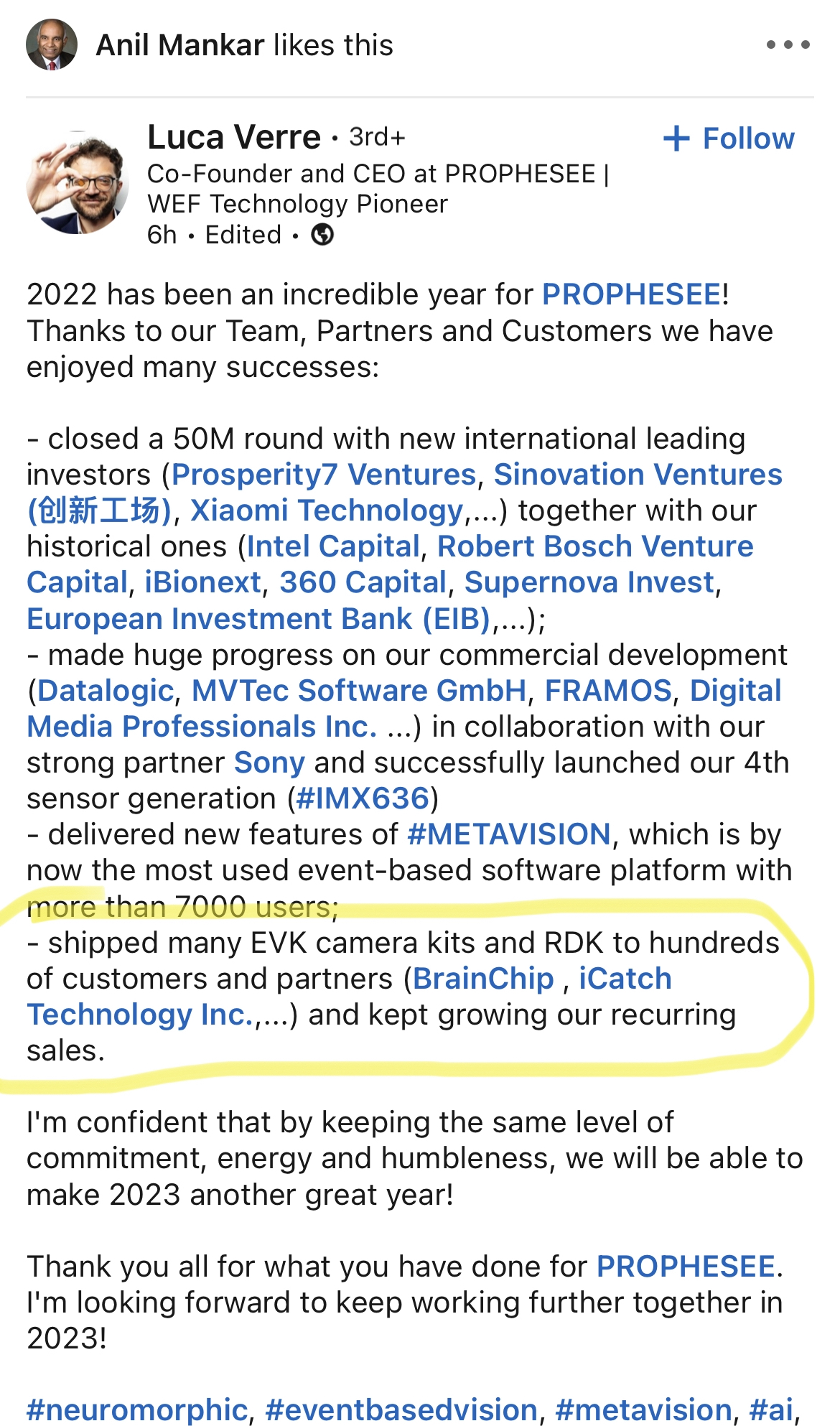
Task: Open the three-dot post options menu
Action: pyautogui.click(x=788, y=45)
